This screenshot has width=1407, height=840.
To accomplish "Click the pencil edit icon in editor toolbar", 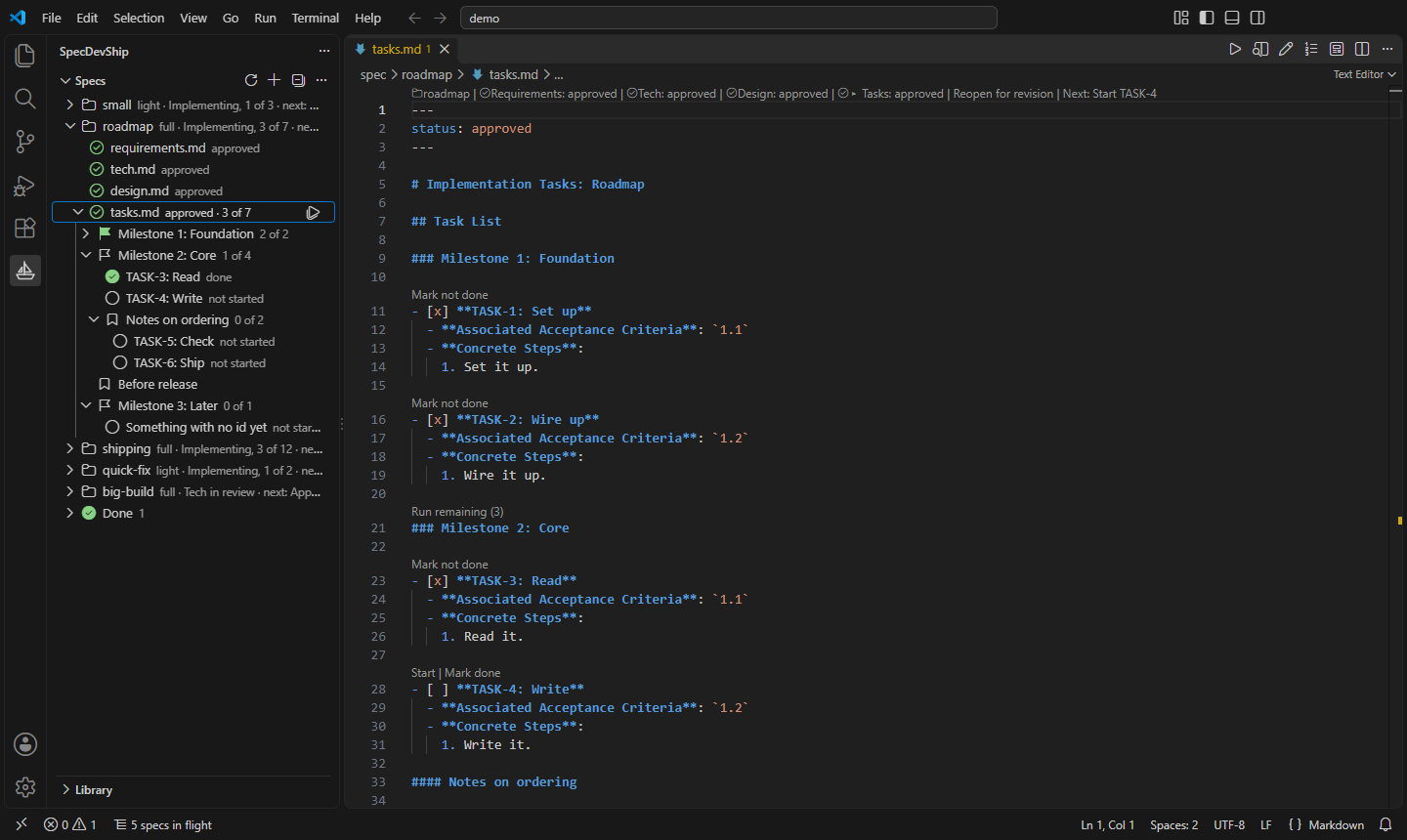I will pyautogui.click(x=1286, y=49).
